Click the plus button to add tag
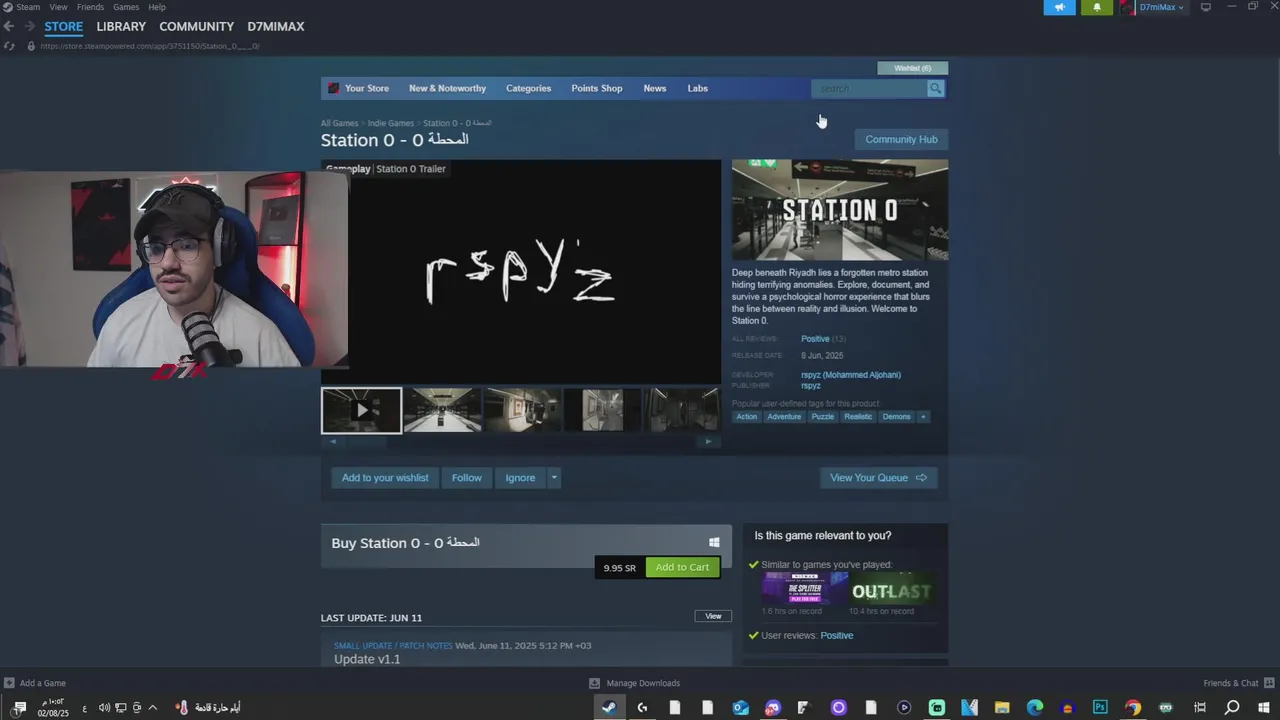 pyautogui.click(x=923, y=417)
